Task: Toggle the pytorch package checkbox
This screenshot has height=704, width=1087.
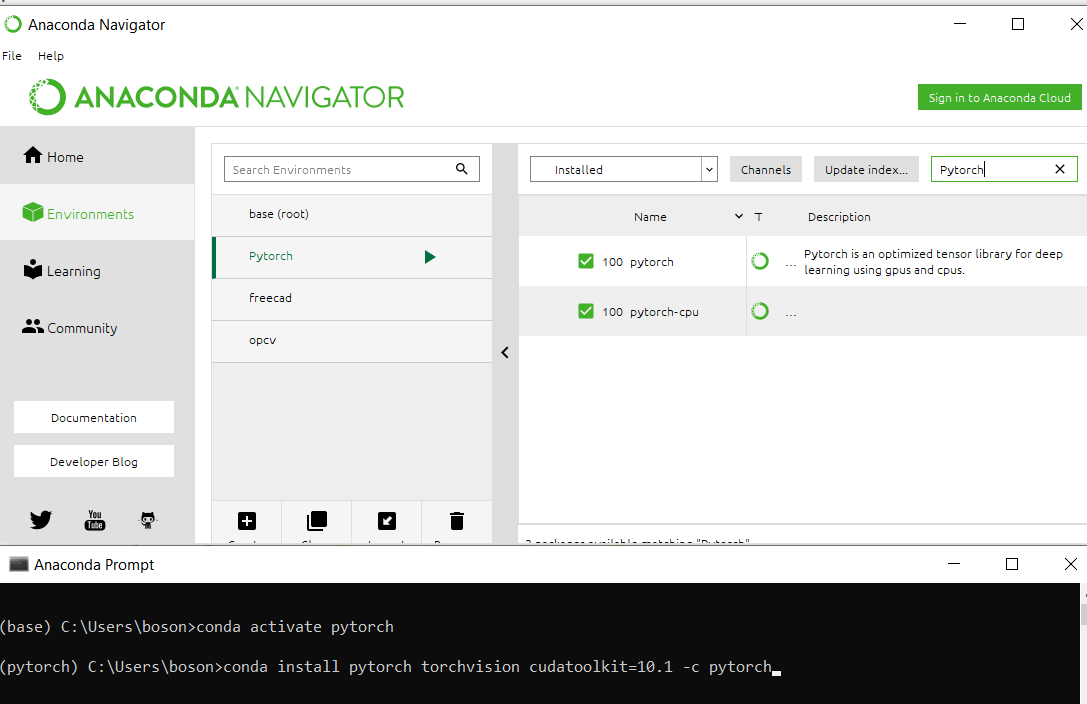Action: tap(586, 261)
